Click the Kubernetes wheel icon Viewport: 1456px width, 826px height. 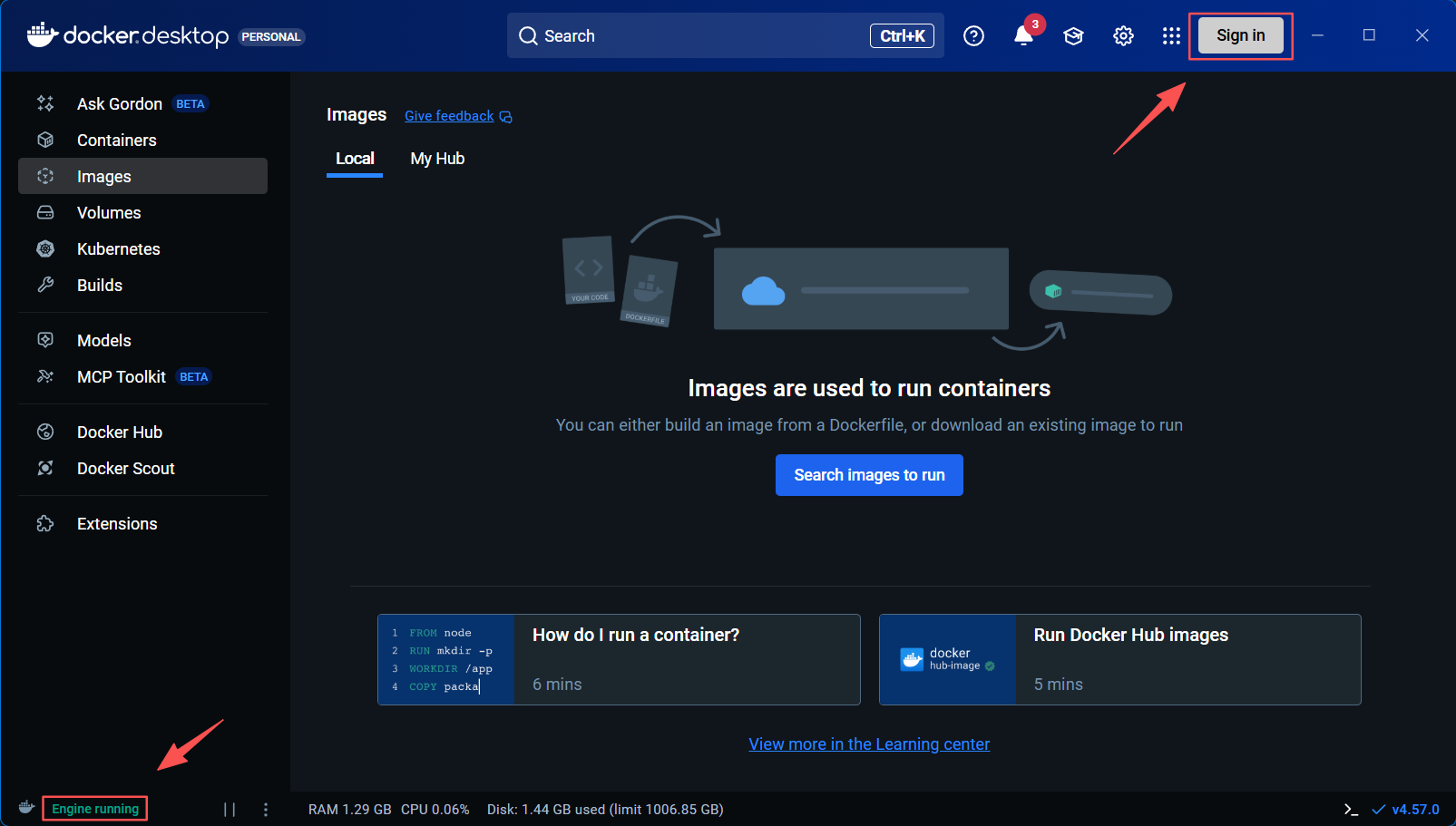click(x=45, y=248)
